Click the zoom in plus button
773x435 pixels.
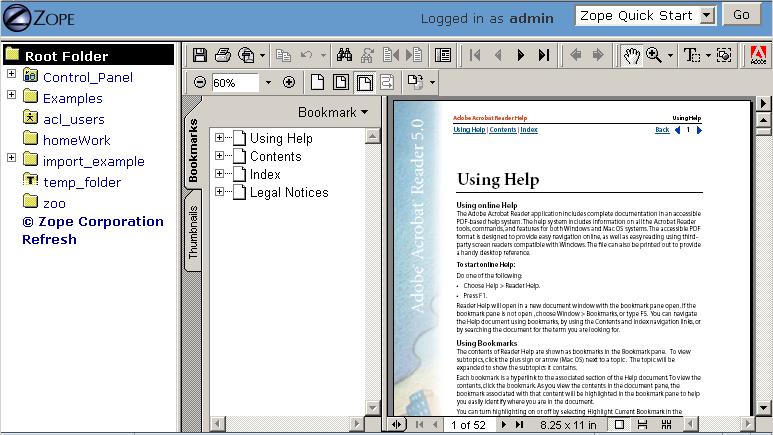click(289, 82)
